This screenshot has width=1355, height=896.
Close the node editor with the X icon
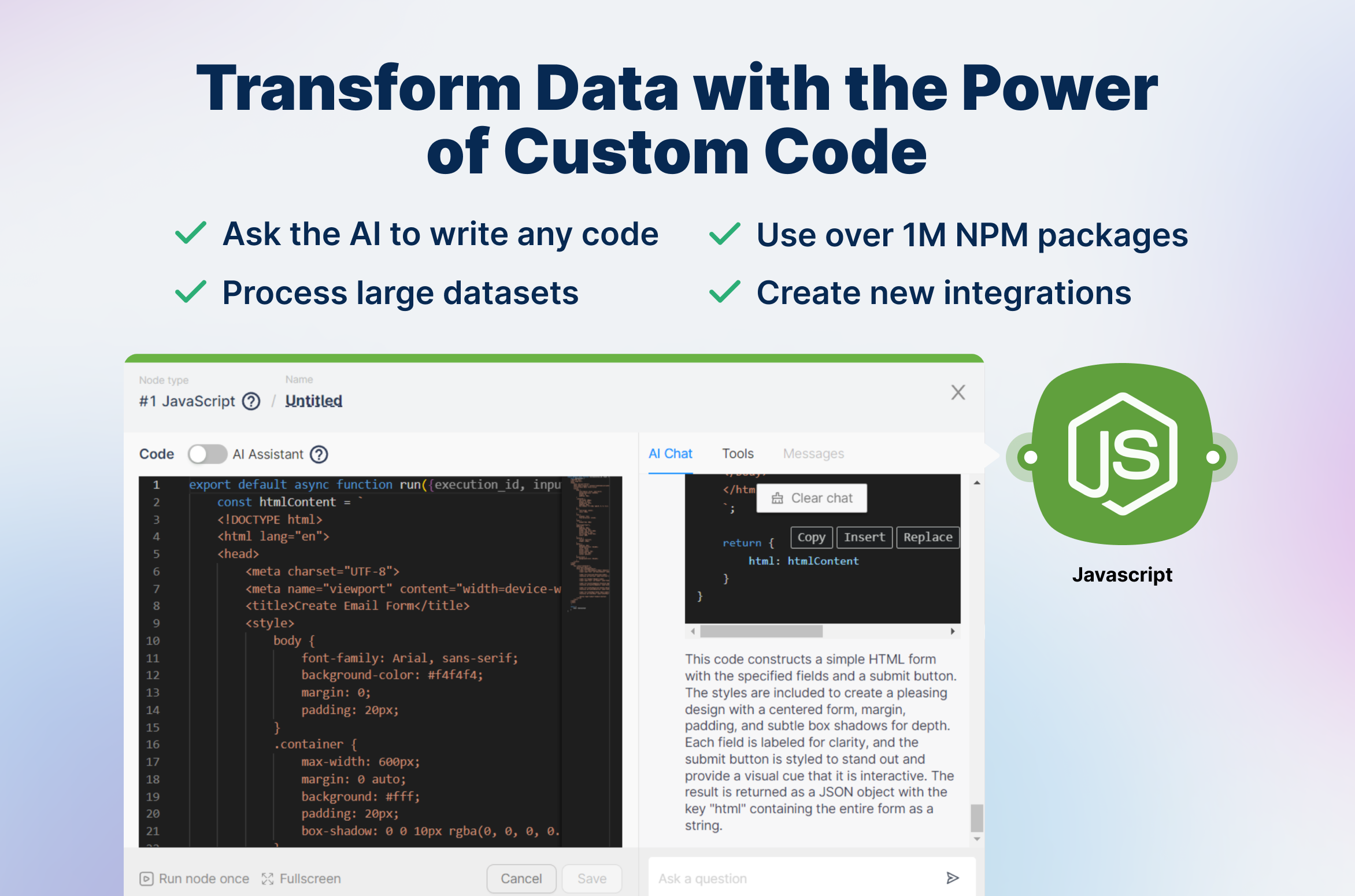pyautogui.click(x=958, y=393)
